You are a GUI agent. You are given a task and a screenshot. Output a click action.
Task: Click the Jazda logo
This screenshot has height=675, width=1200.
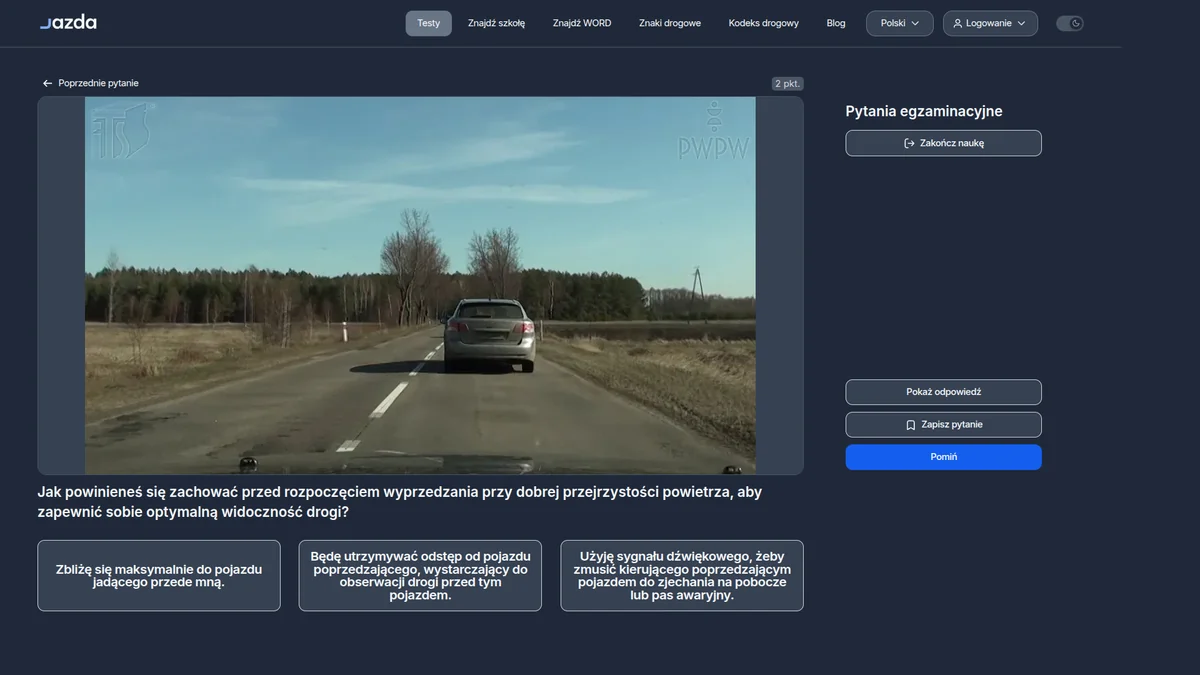pos(68,23)
